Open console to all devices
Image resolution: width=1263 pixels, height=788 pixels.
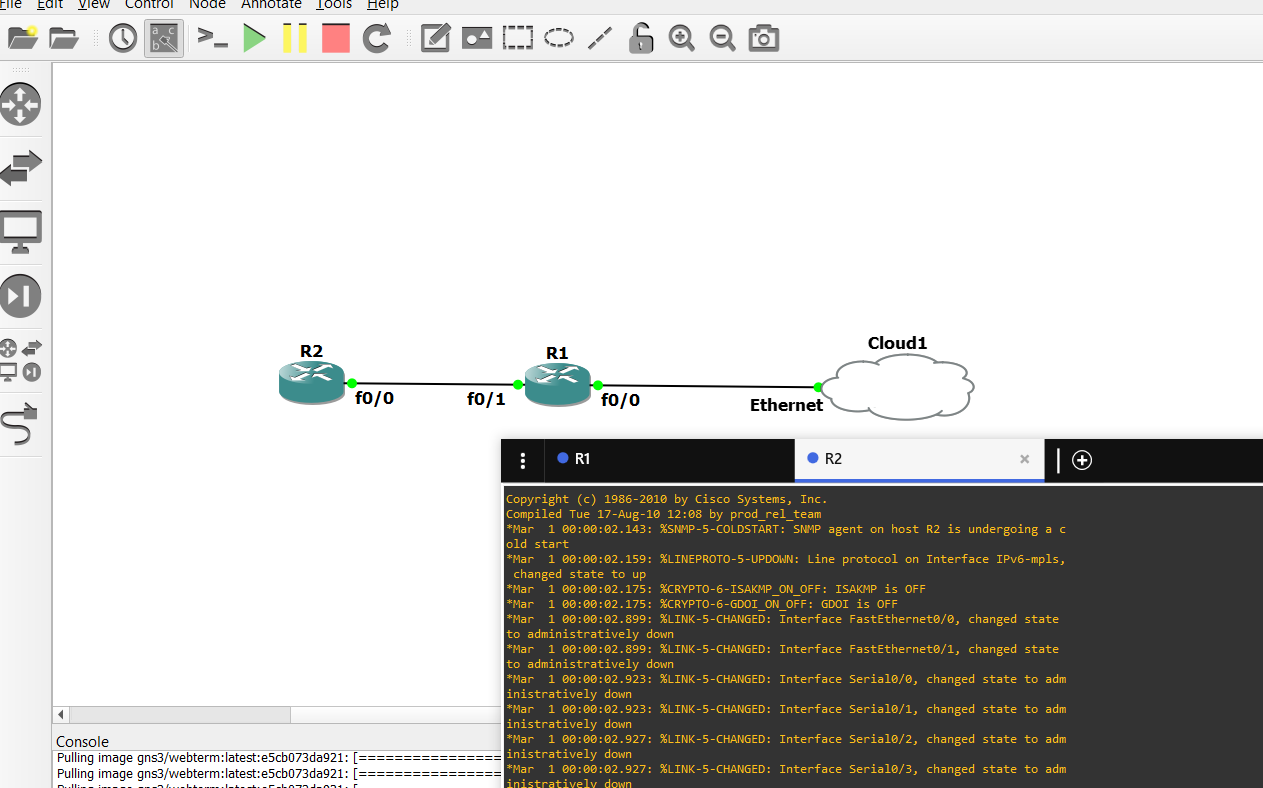(x=212, y=38)
